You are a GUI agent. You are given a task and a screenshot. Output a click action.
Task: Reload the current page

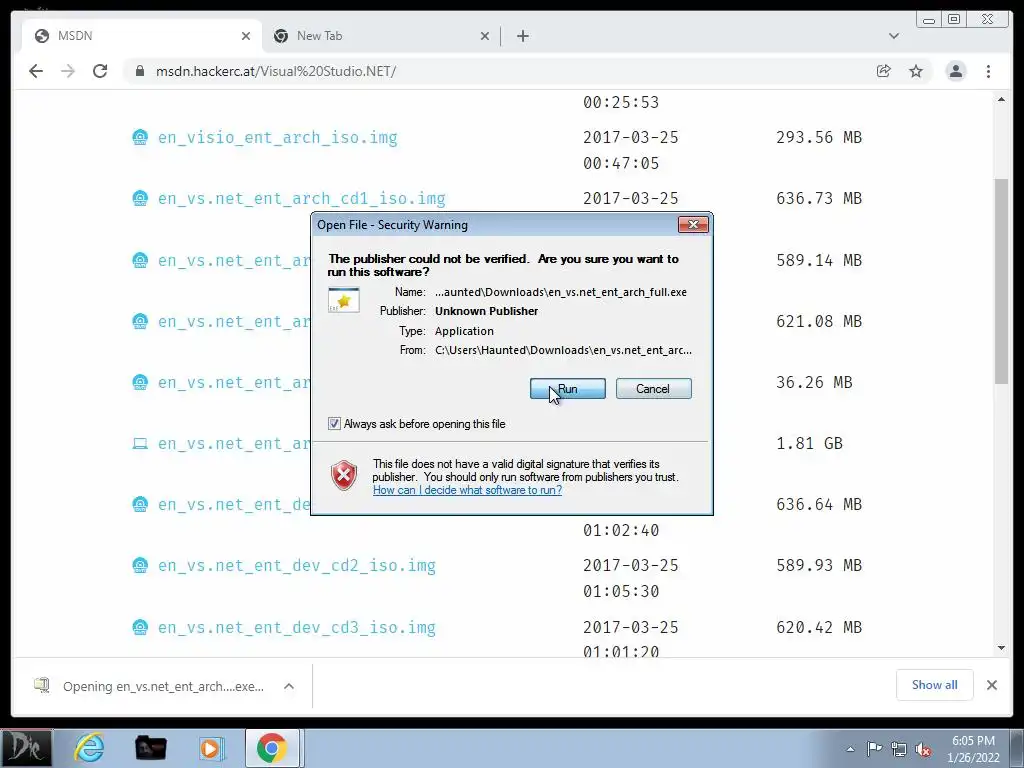click(100, 71)
